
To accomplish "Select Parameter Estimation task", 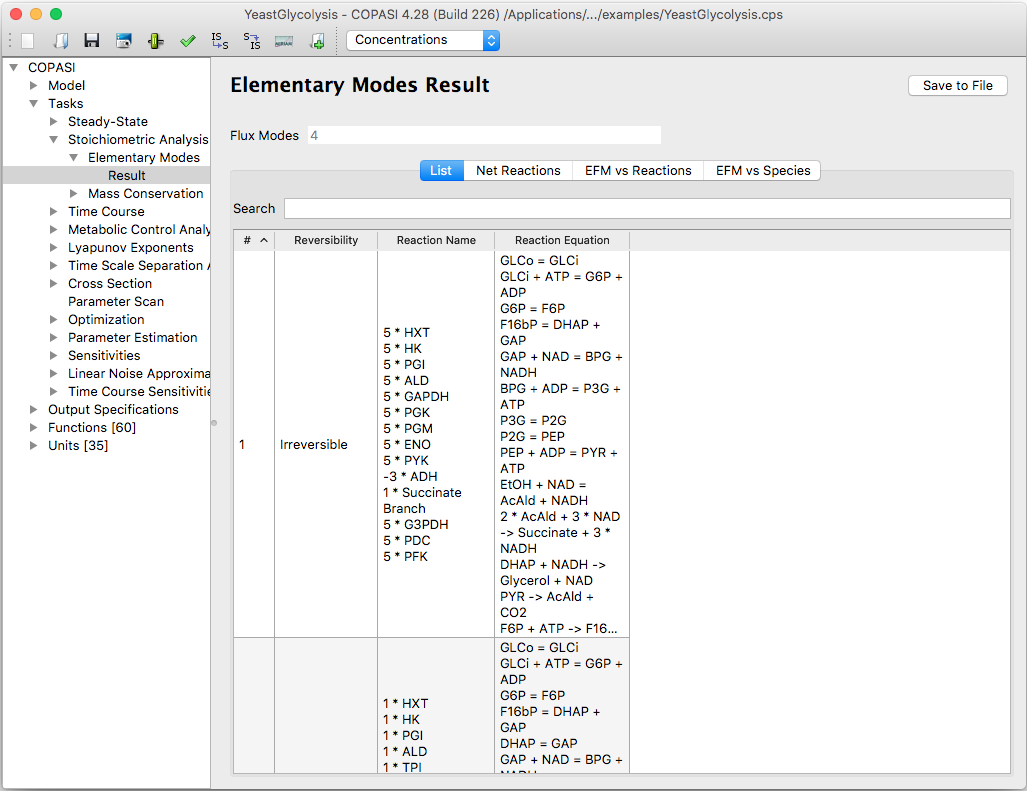I will [x=132, y=337].
